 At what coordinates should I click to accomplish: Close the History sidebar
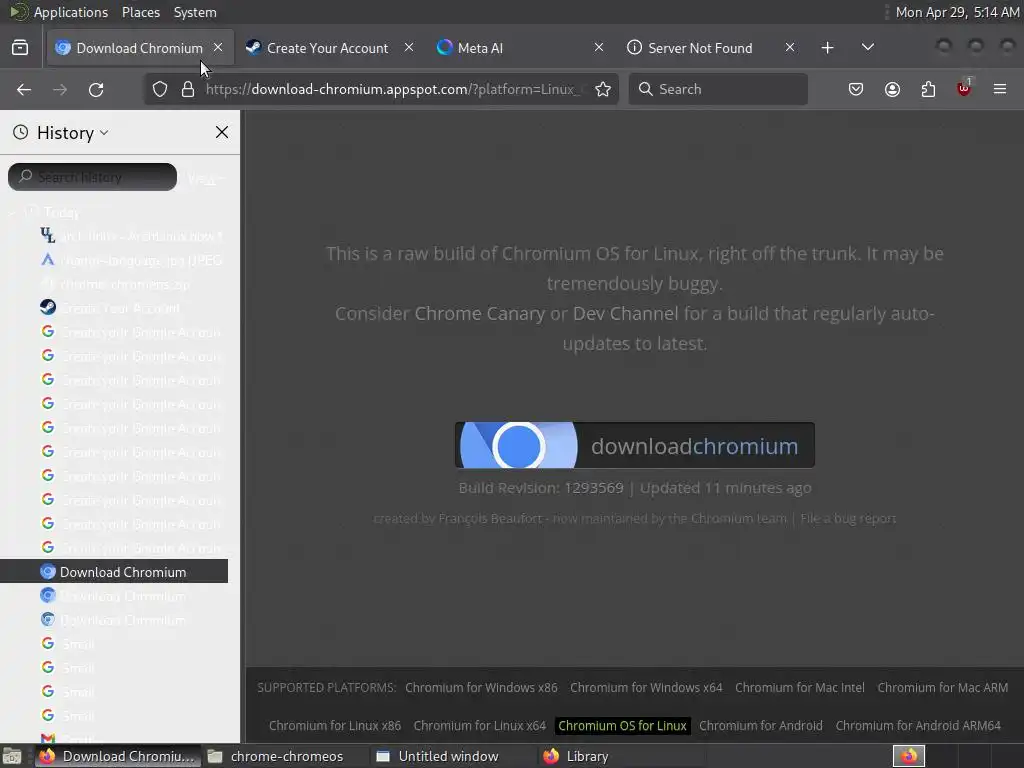tap(222, 133)
